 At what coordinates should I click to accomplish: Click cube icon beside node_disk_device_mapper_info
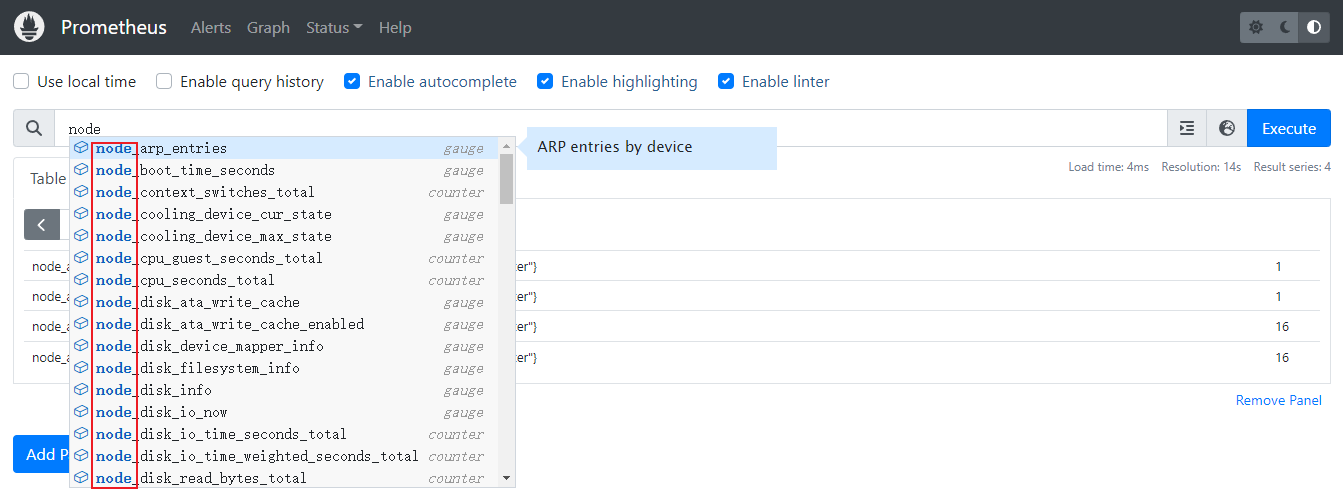click(81, 346)
